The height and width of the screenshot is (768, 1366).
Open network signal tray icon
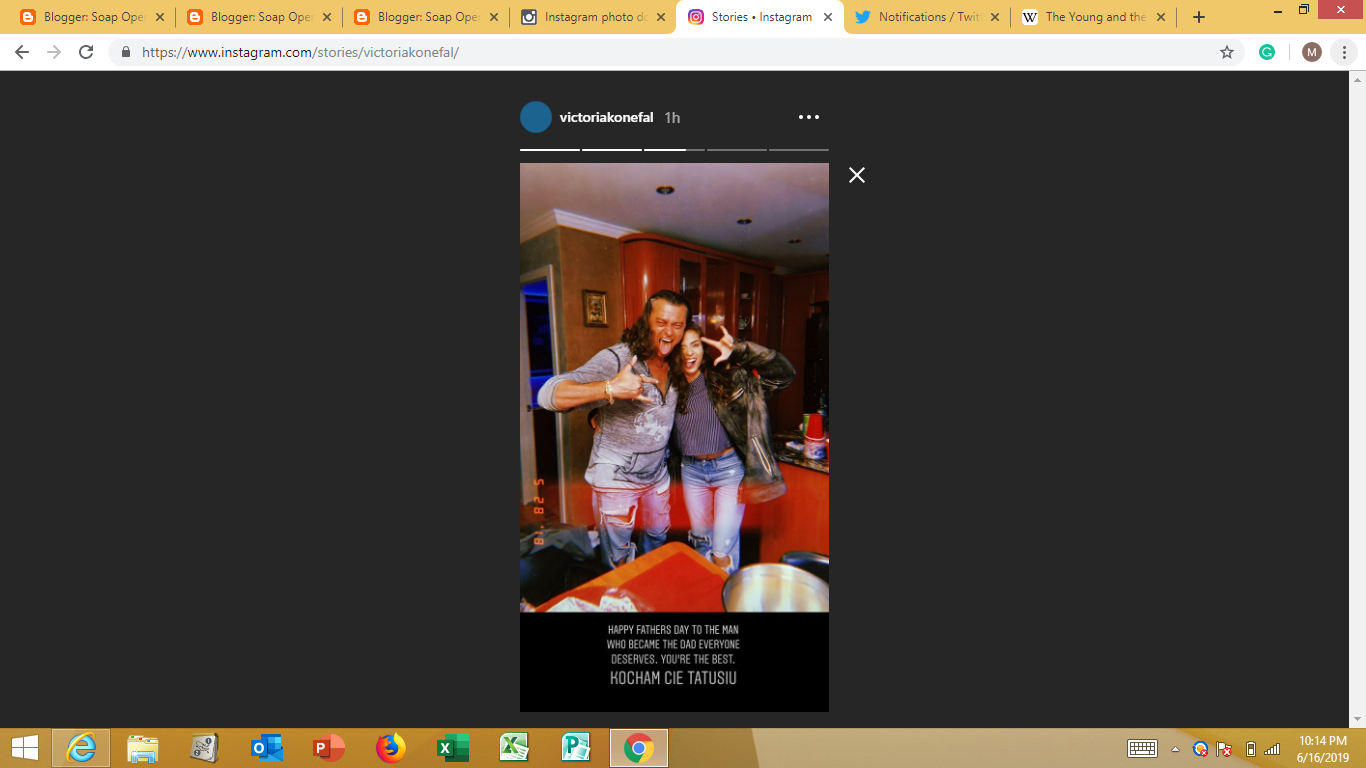click(1272, 748)
